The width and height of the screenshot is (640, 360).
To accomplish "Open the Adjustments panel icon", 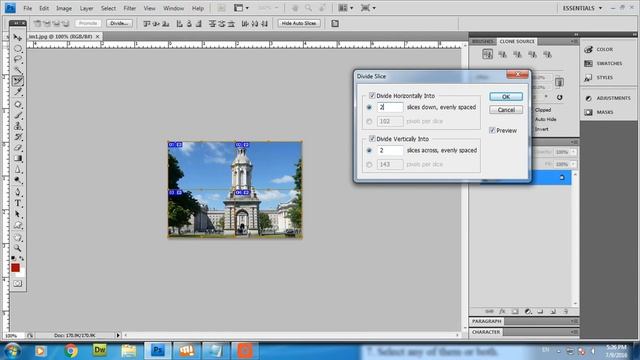I will tap(588, 98).
